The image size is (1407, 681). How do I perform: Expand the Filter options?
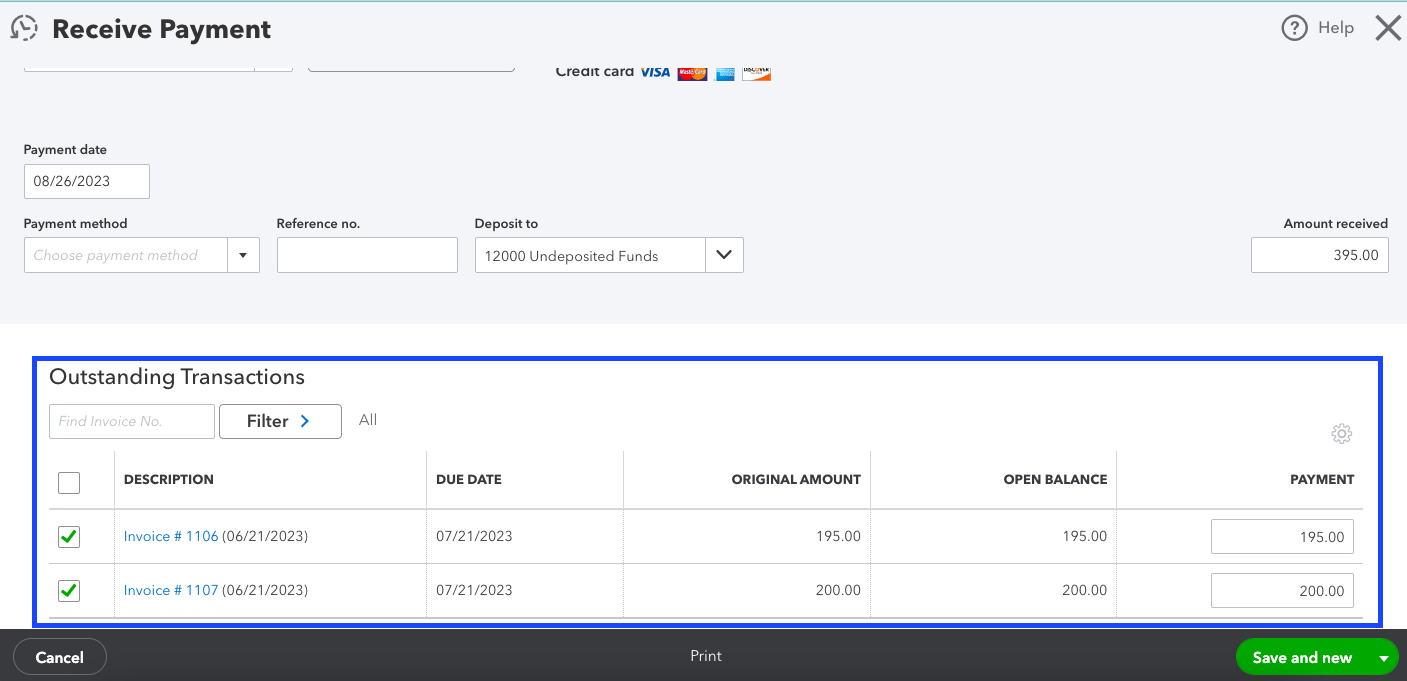(x=280, y=421)
